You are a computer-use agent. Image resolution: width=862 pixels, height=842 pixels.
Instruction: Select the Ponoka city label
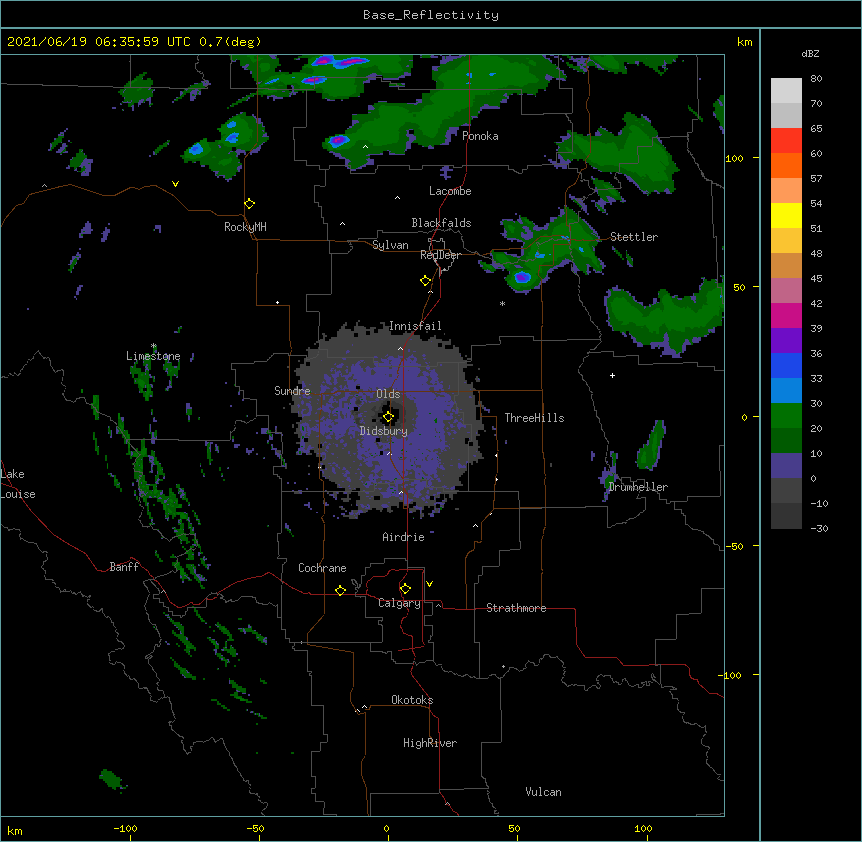coord(480,136)
